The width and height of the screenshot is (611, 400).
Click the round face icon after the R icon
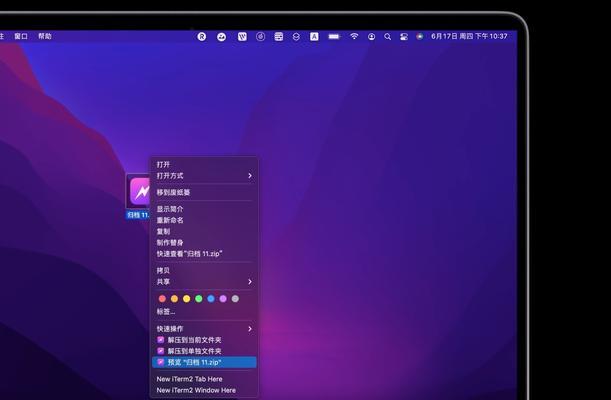tap(221, 37)
